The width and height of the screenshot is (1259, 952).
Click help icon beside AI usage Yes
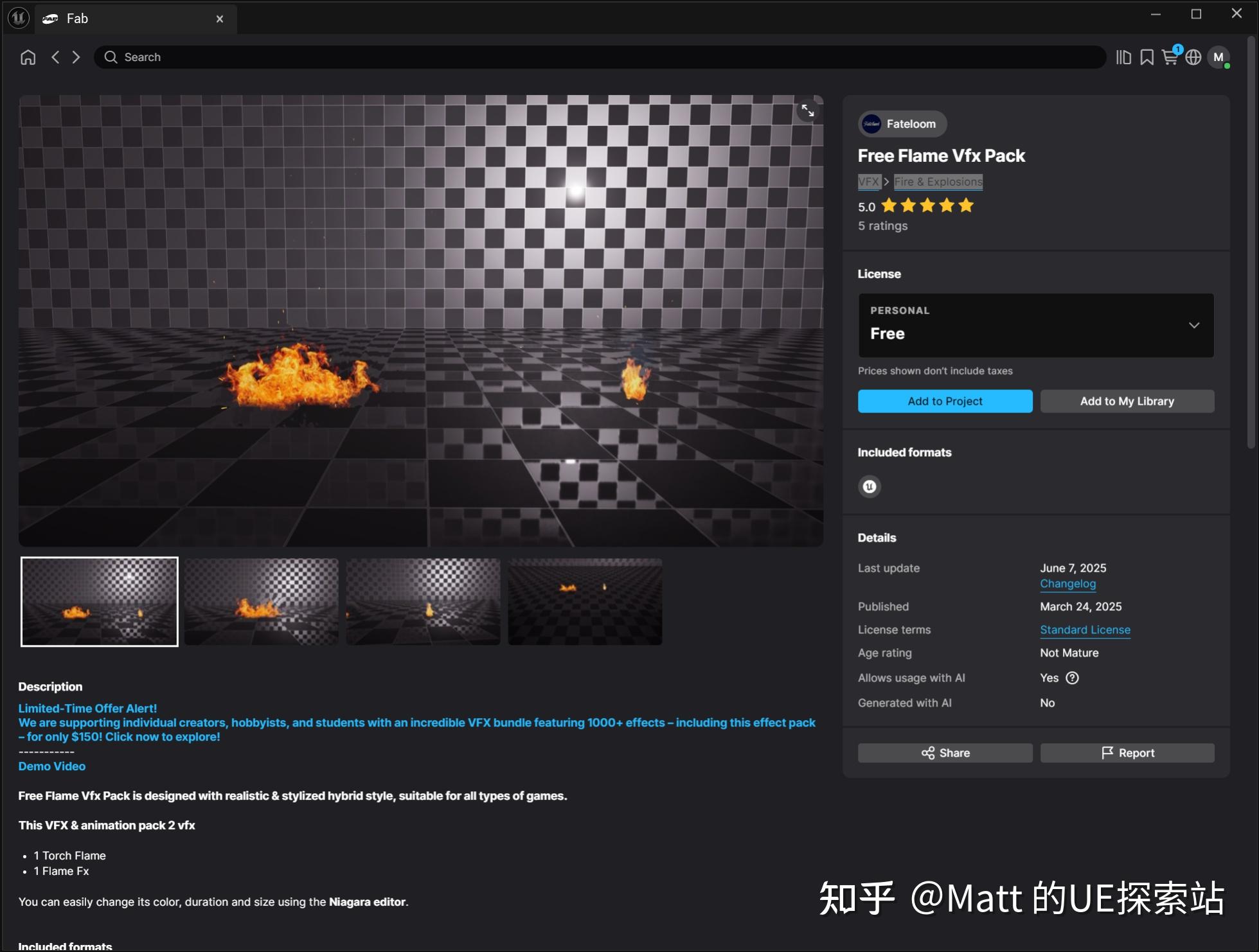1072,678
